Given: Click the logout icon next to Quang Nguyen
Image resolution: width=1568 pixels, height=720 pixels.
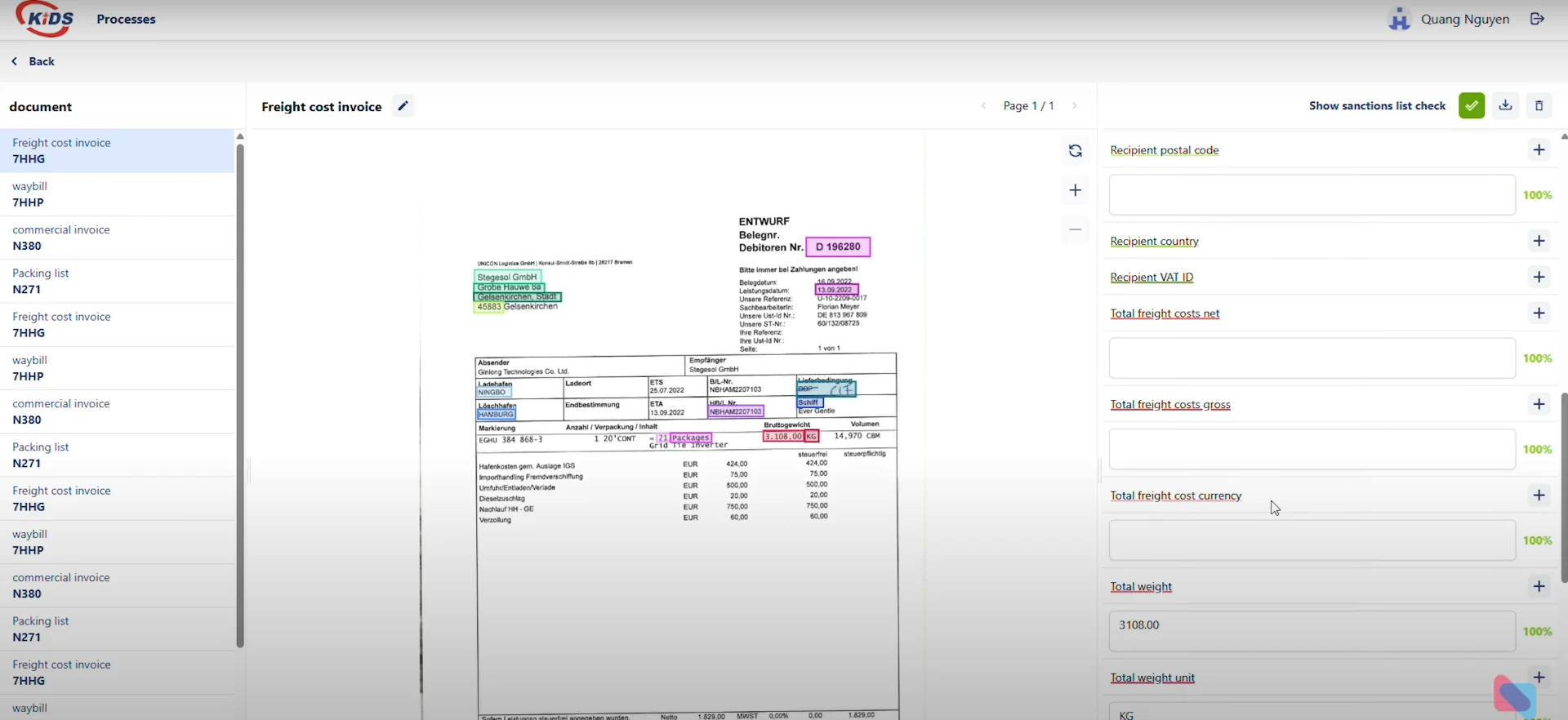Looking at the screenshot, I should pyautogui.click(x=1537, y=19).
